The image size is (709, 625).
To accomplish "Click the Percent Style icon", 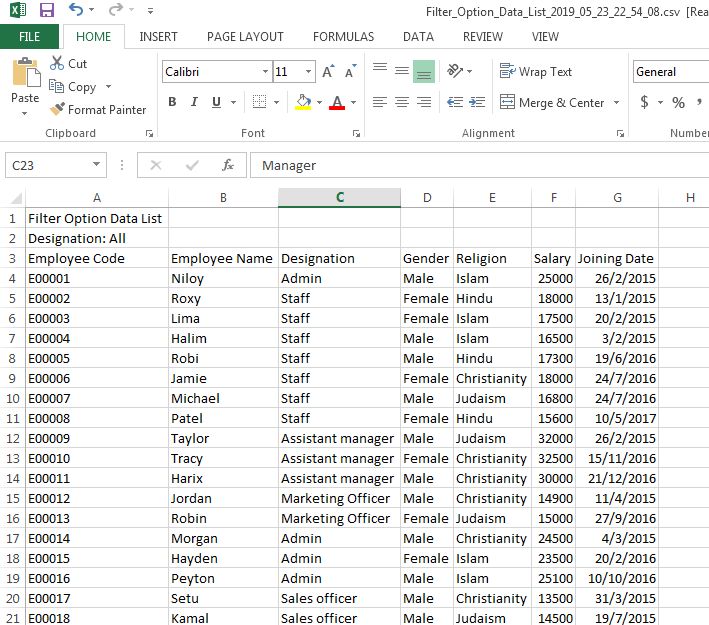I will pos(678,102).
